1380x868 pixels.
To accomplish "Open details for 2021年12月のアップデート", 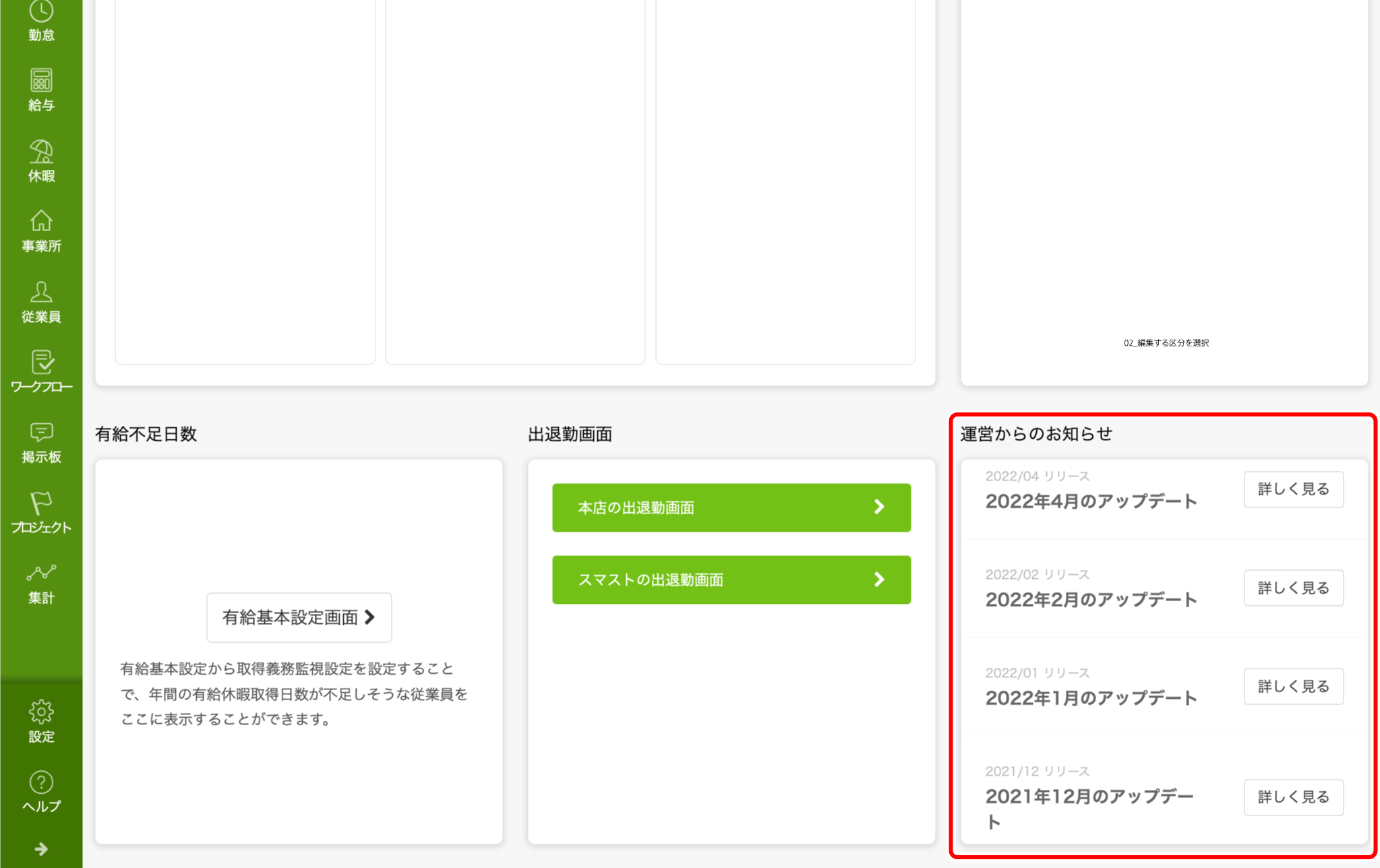I will click(x=1292, y=797).
